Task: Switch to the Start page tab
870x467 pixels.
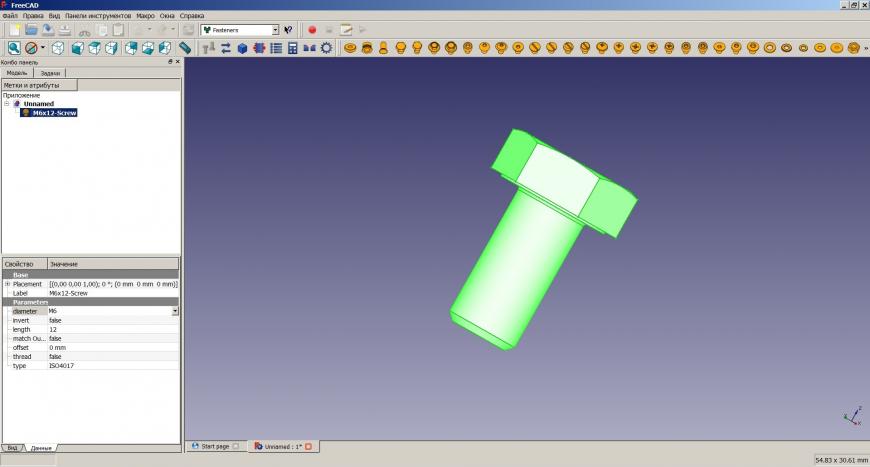Action: click(x=215, y=446)
